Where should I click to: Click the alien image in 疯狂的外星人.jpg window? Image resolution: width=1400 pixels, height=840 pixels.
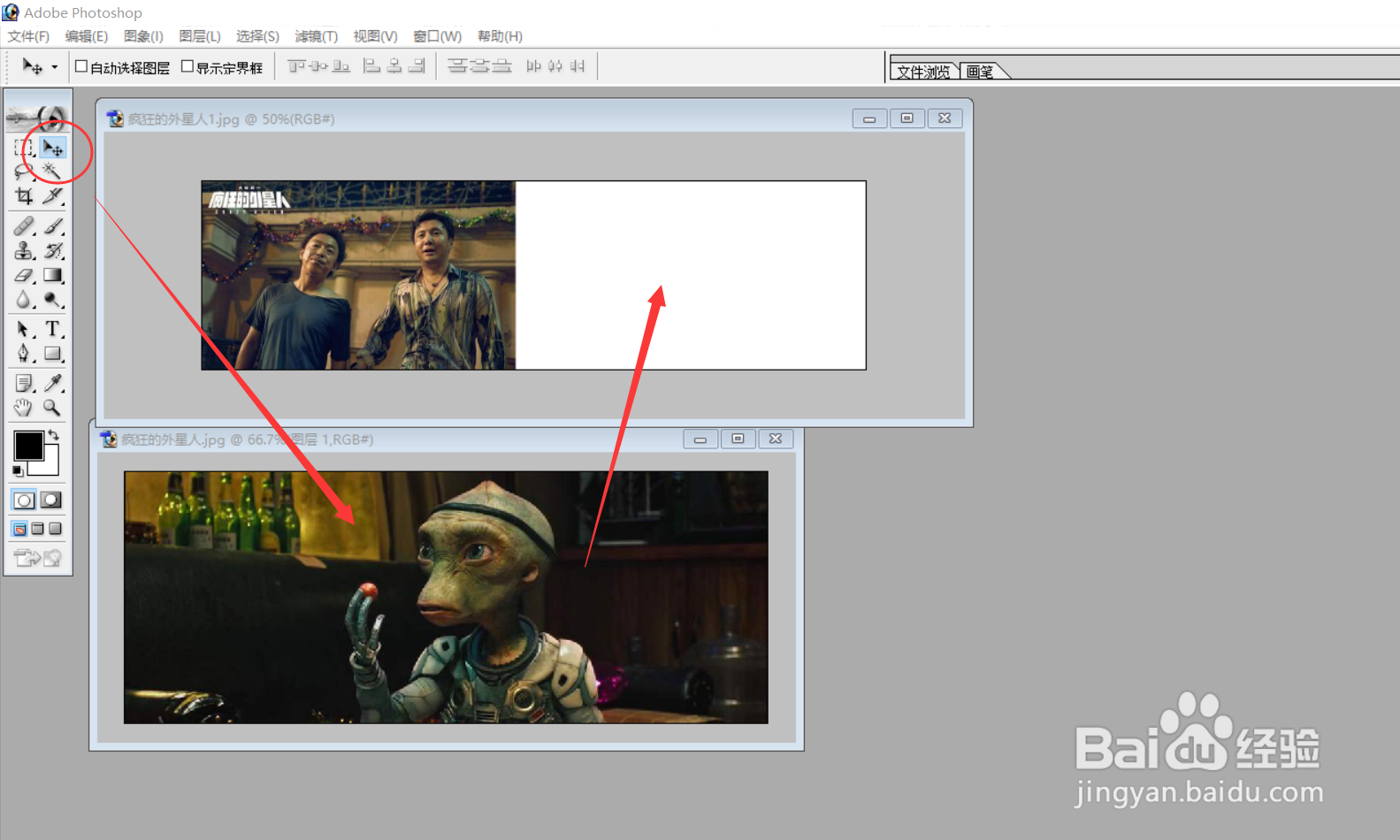click(446, 597)
